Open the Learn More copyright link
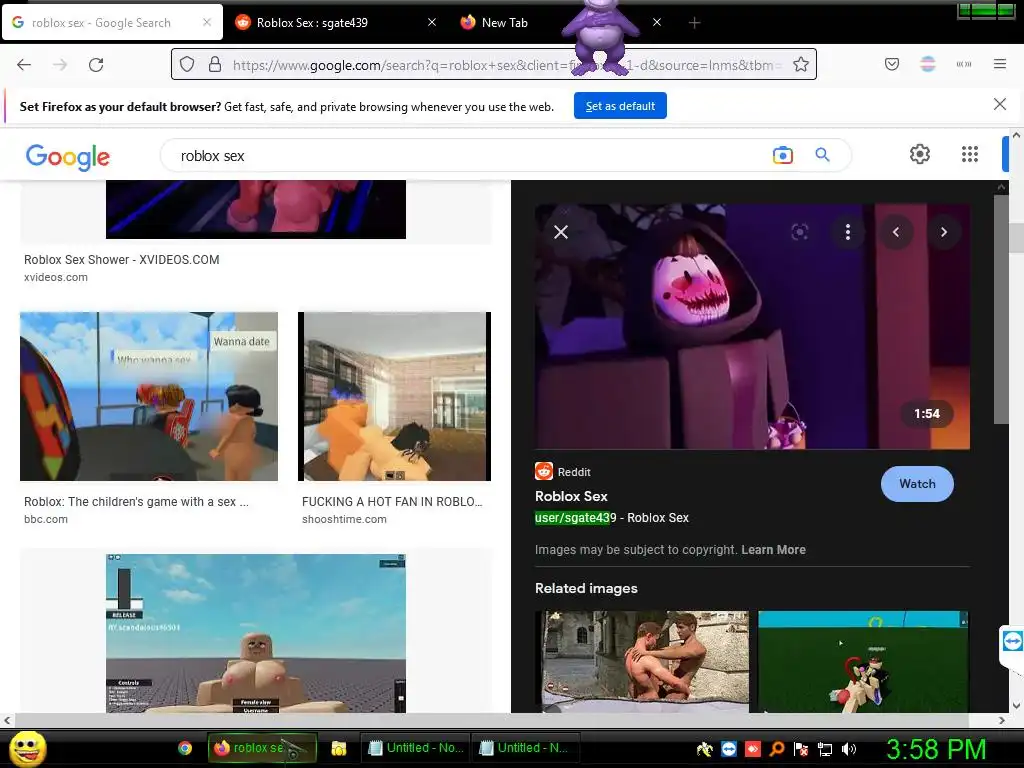Viewport: 1024px width, 768px height. pyautogui.click(x=773, y=550)
